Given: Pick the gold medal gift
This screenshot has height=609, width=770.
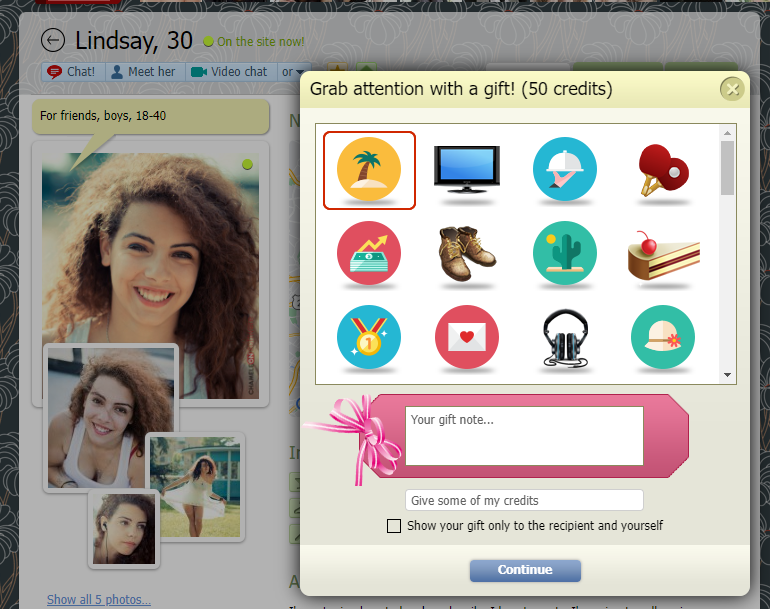Looking at the screenshot, I should 369,338.
